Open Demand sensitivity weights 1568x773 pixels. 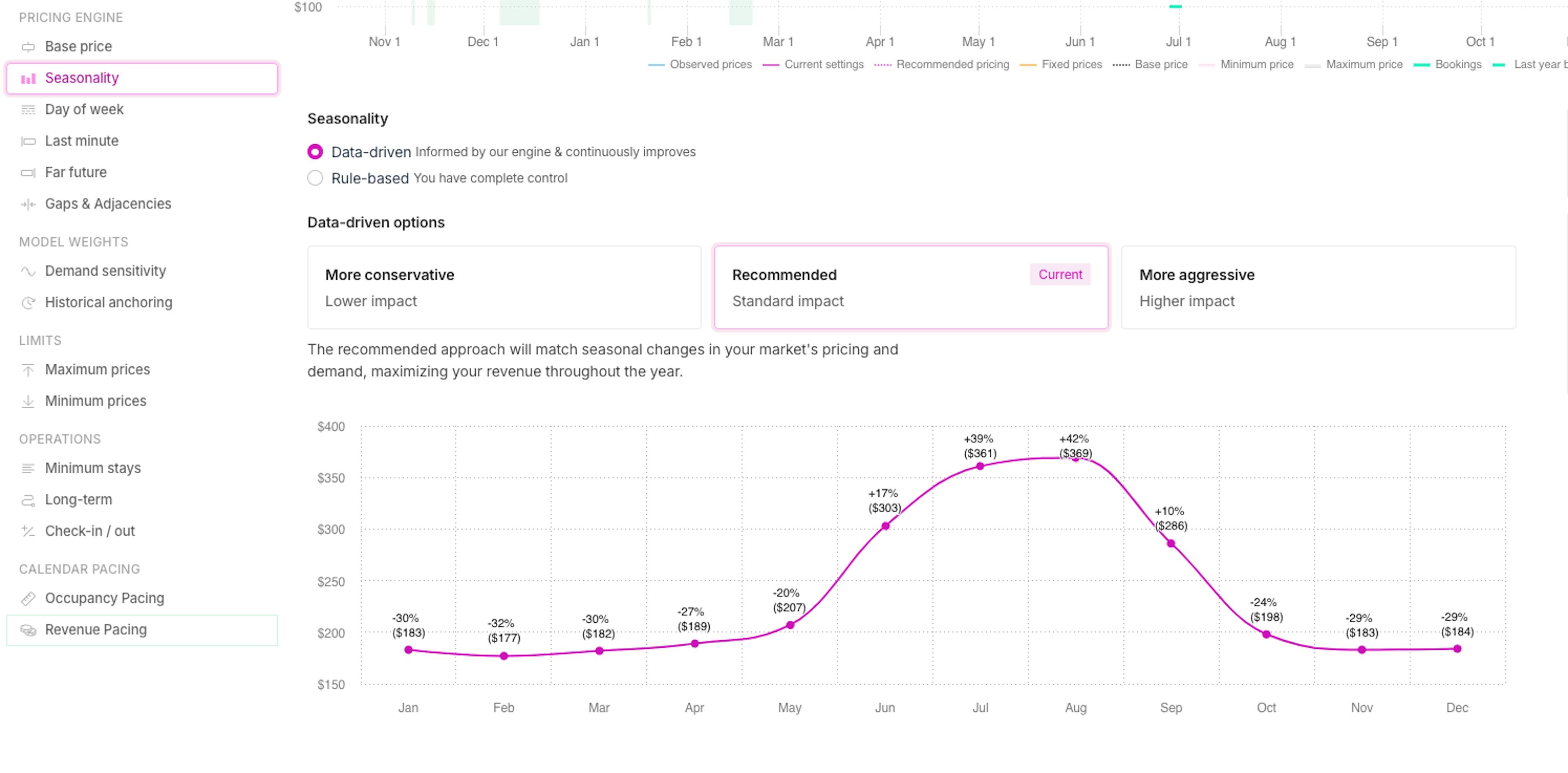(x=142, y=272)
